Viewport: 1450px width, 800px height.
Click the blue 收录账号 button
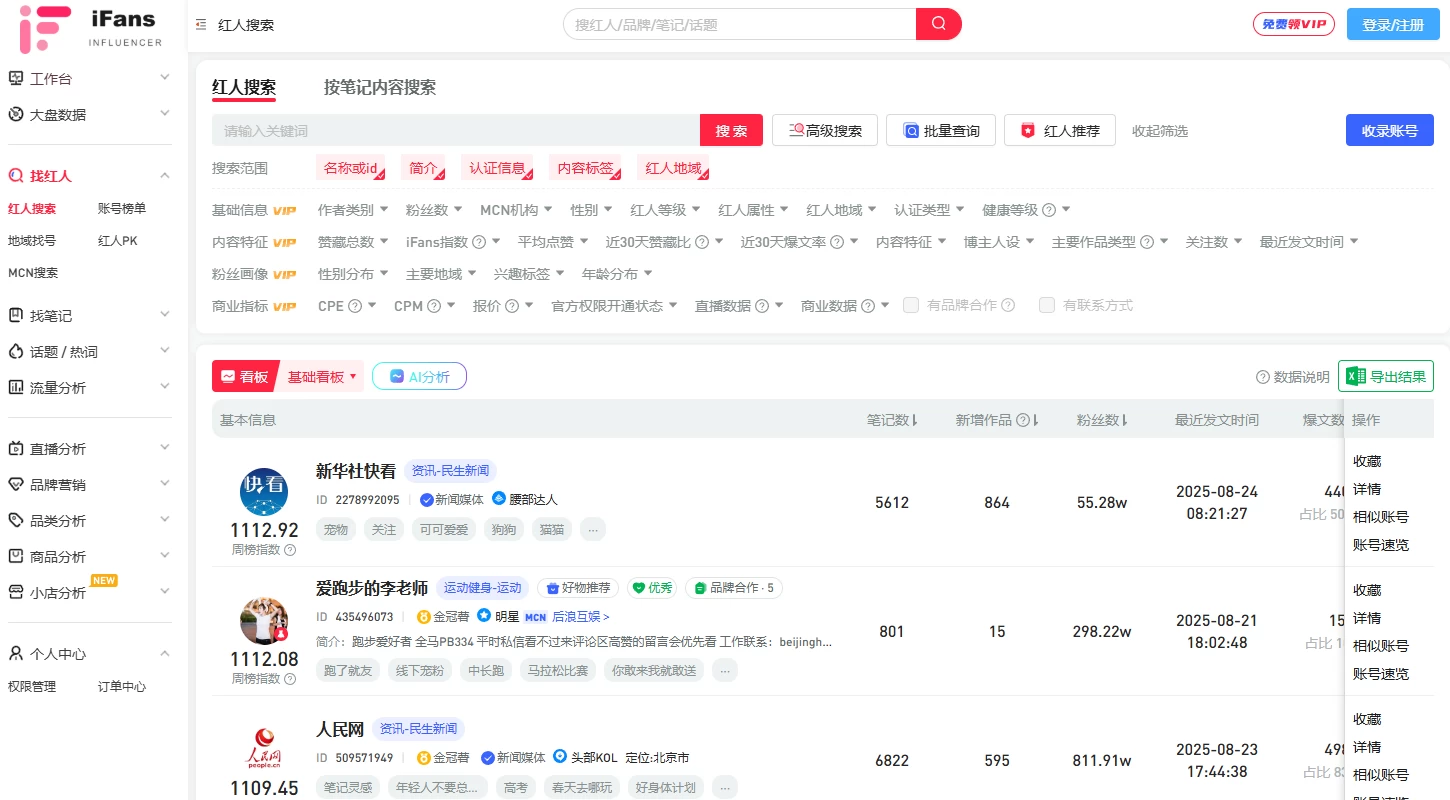click(x=1389, y=130)
